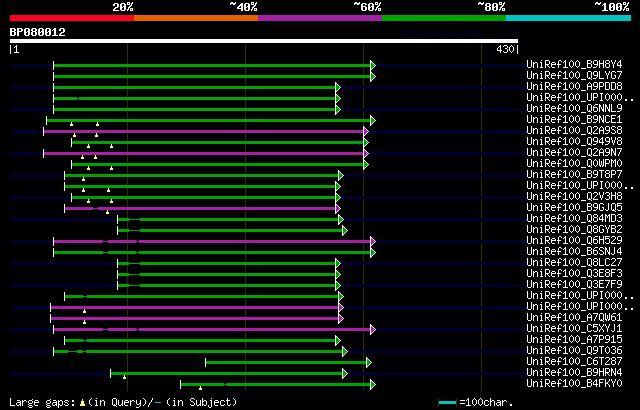Click the purple alignment bar for A7QW61
The image size is (640, 410).
tap(195, 319)
